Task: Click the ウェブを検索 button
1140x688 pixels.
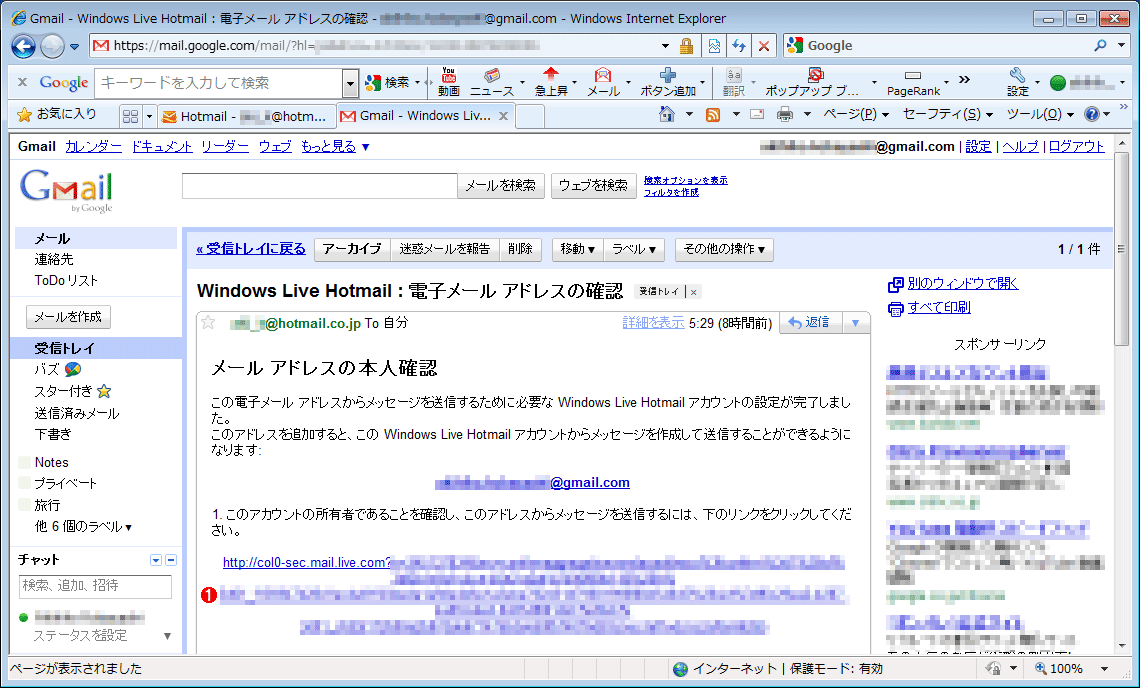Action: tap(593, 185)
